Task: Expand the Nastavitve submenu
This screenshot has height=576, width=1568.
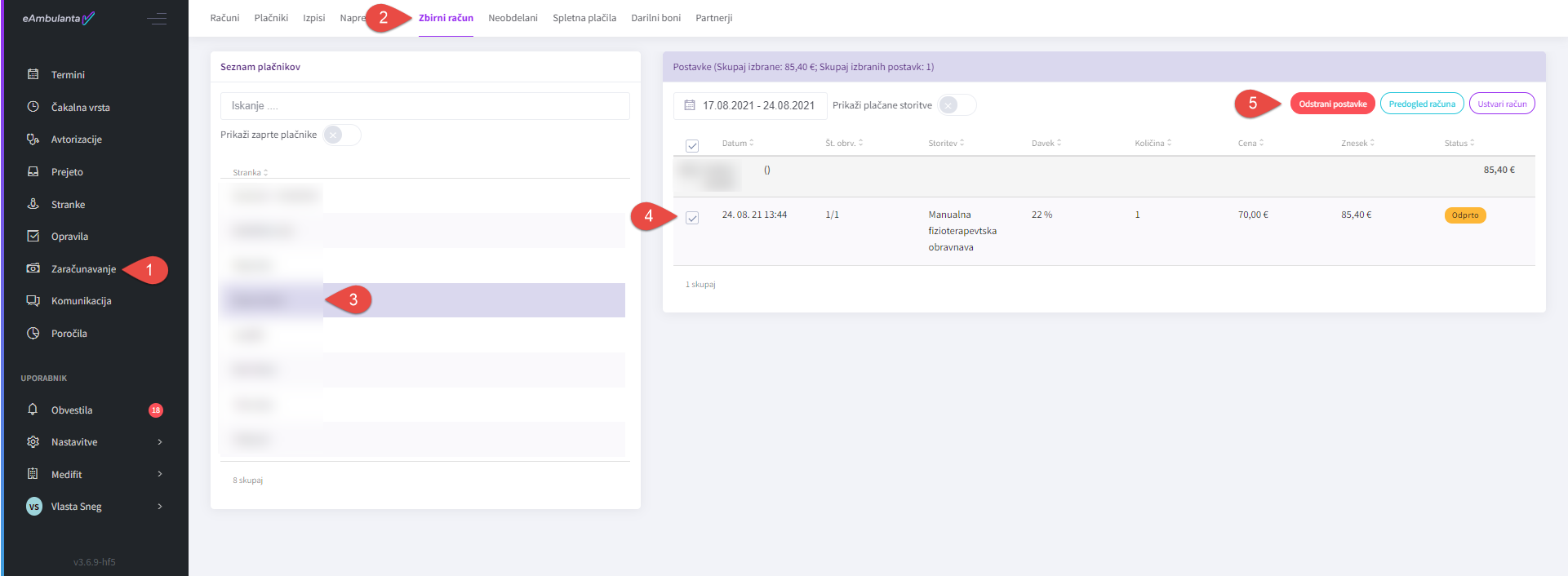Action: (x=160, y=442)
